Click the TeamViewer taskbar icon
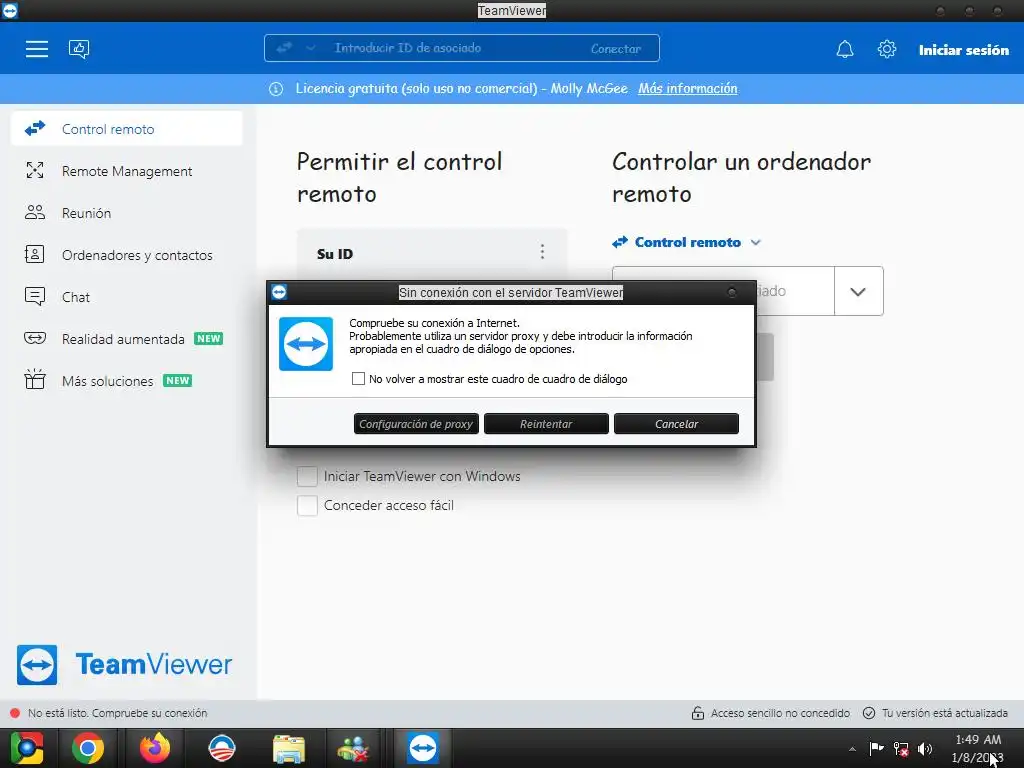Viewport: 1024px width, 768px height. pyautogui.click(x=423, y=748)
